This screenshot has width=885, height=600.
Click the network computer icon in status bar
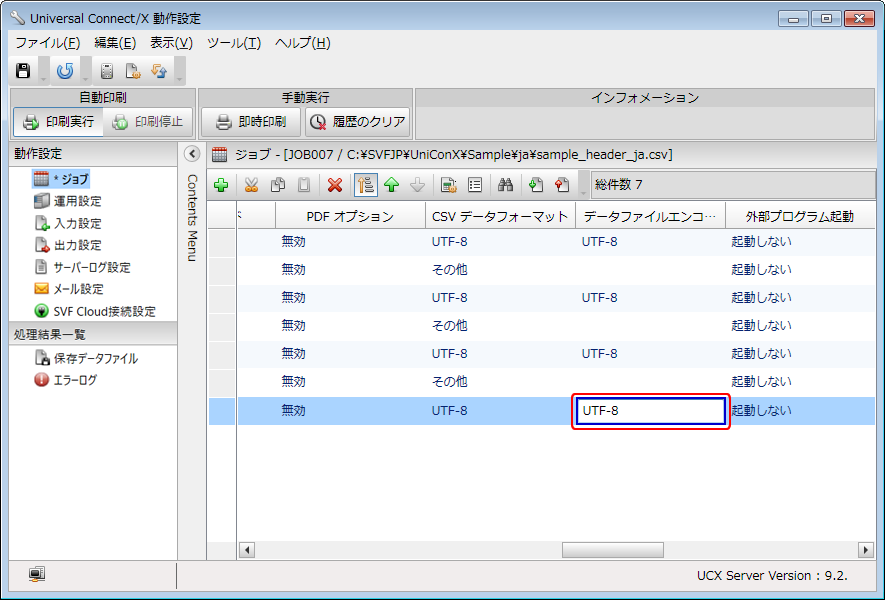37,575
